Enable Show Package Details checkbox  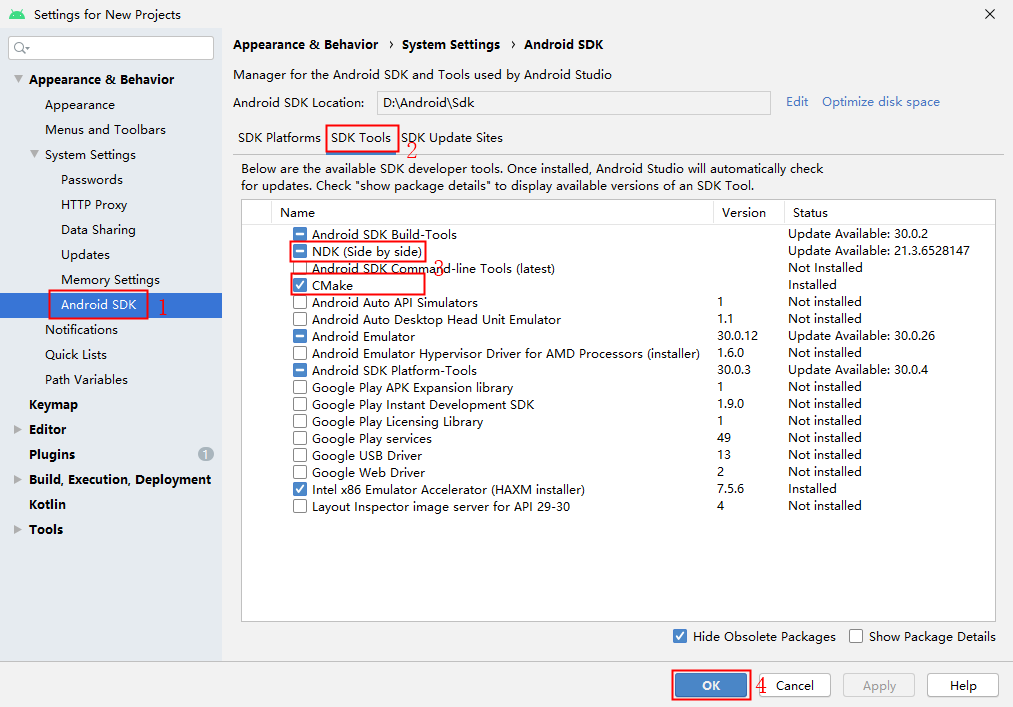pos(856,636)
